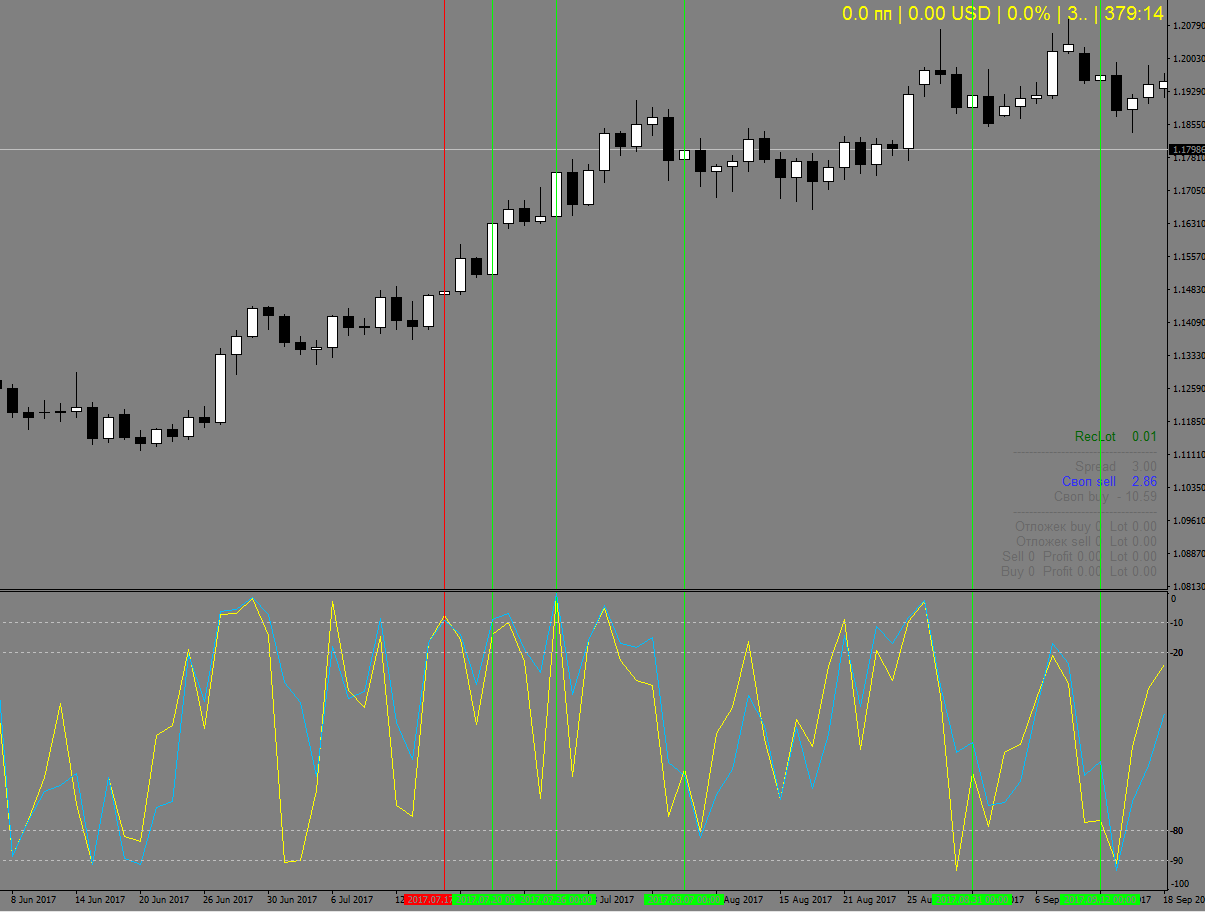
Task: Click the indicator scale value 20
Action: [x=1176, y=653]
